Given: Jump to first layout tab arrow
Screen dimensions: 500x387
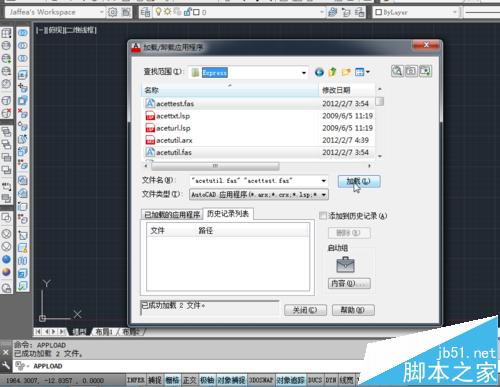Looking at the screenshot, I should [x=38, y=332].
